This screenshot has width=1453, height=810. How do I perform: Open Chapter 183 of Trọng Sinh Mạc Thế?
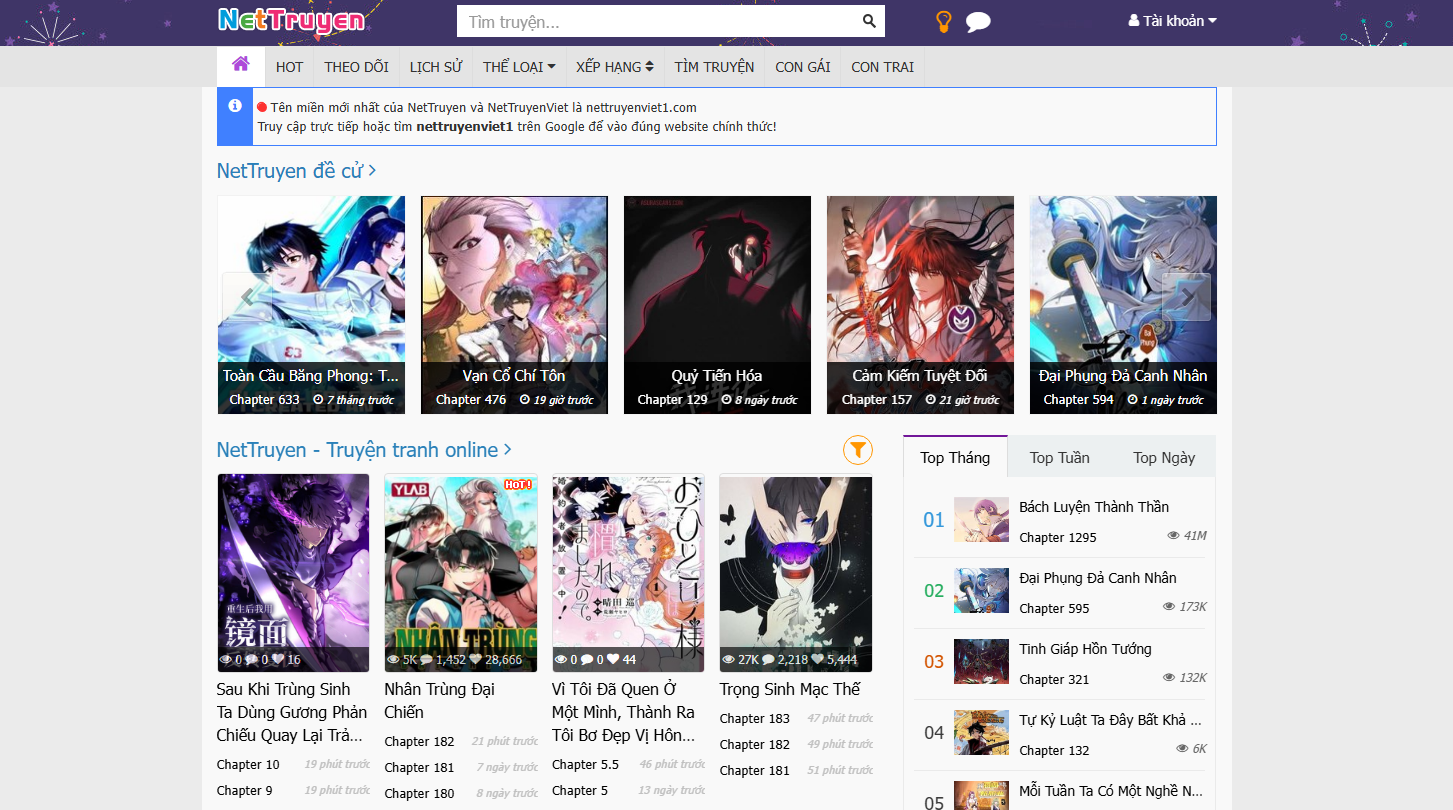pos(754,719)
